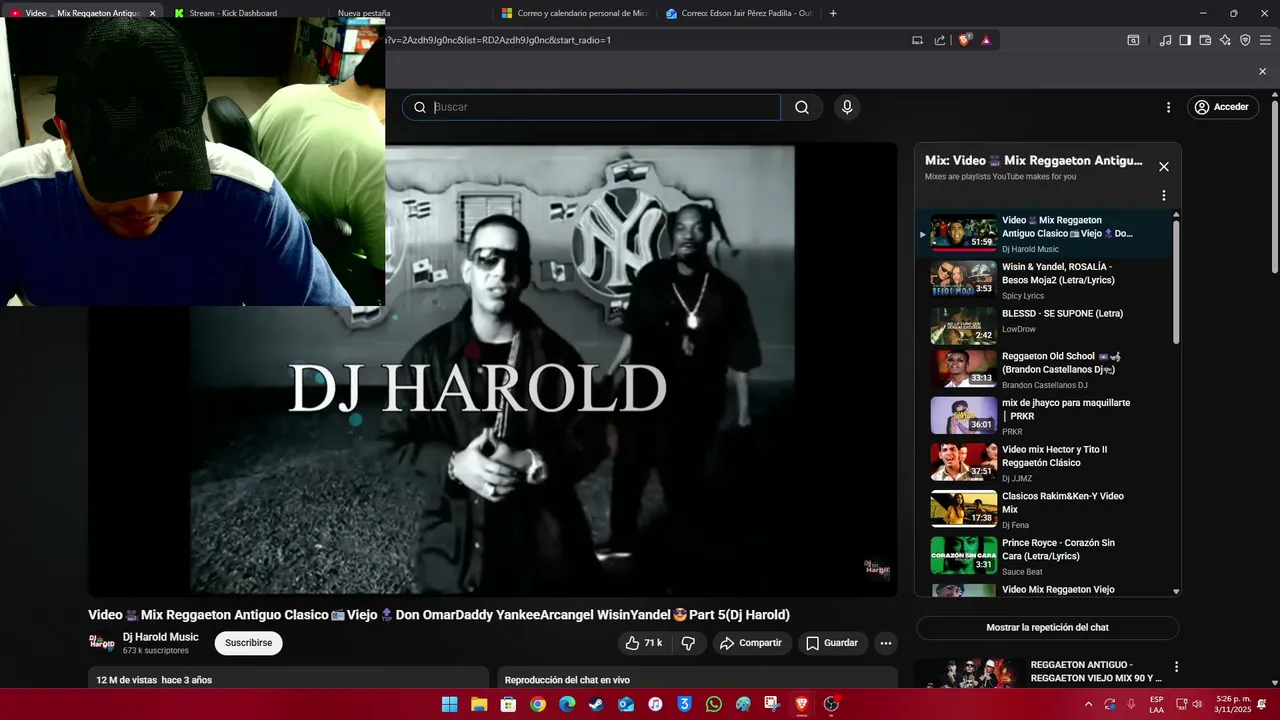
Task: Open options for REGGAETON ANTIGUO recommended video
Action: click(x=1176, y=667)
